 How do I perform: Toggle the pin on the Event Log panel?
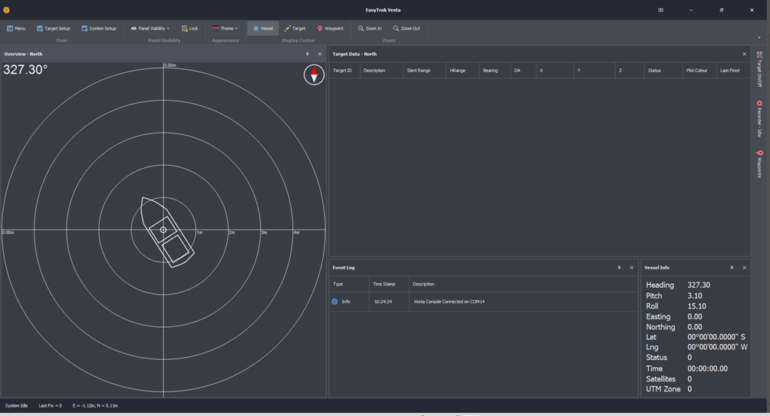(x=619, y=267)
